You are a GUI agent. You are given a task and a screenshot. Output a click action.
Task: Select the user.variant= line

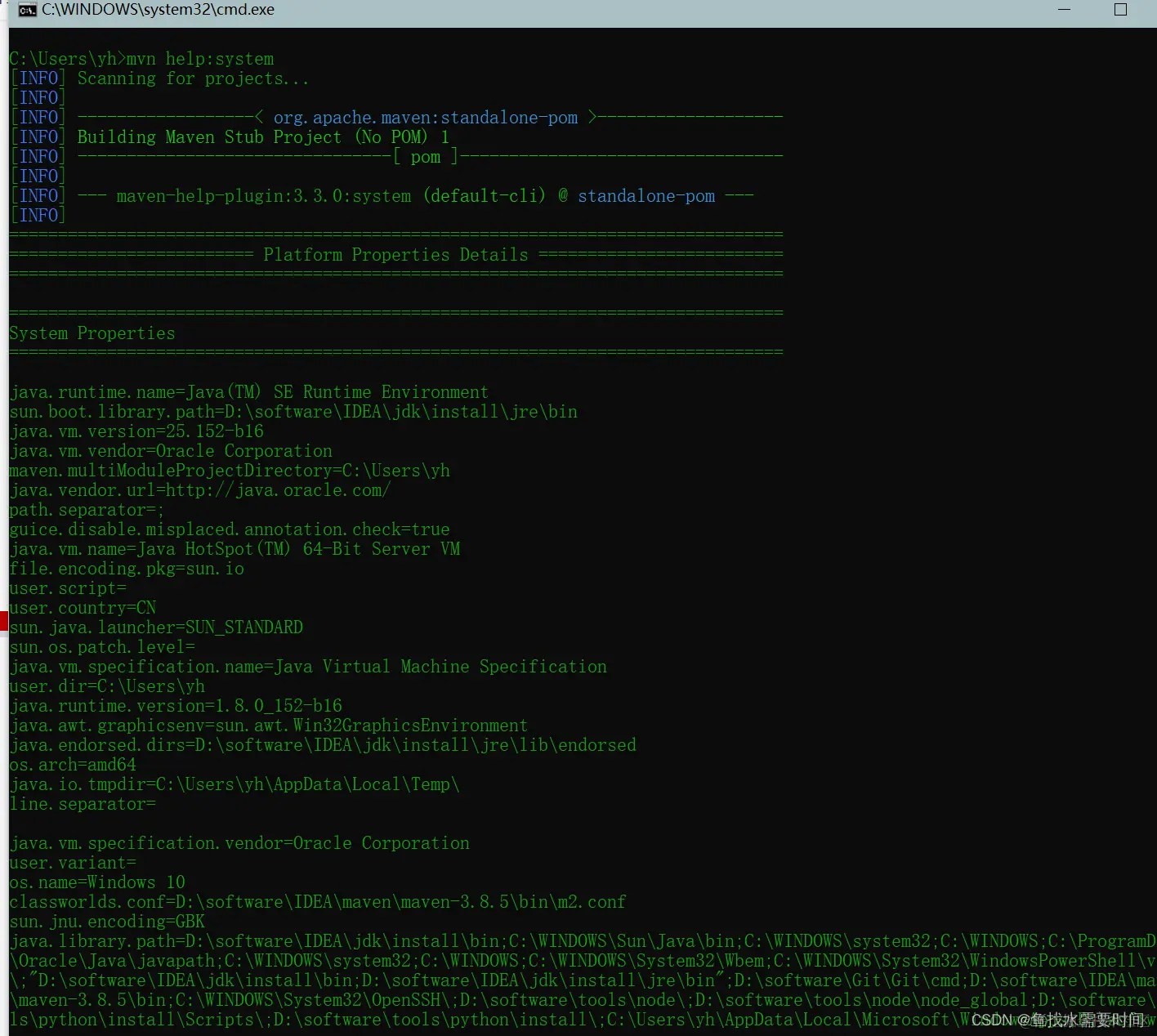point(73,863)
